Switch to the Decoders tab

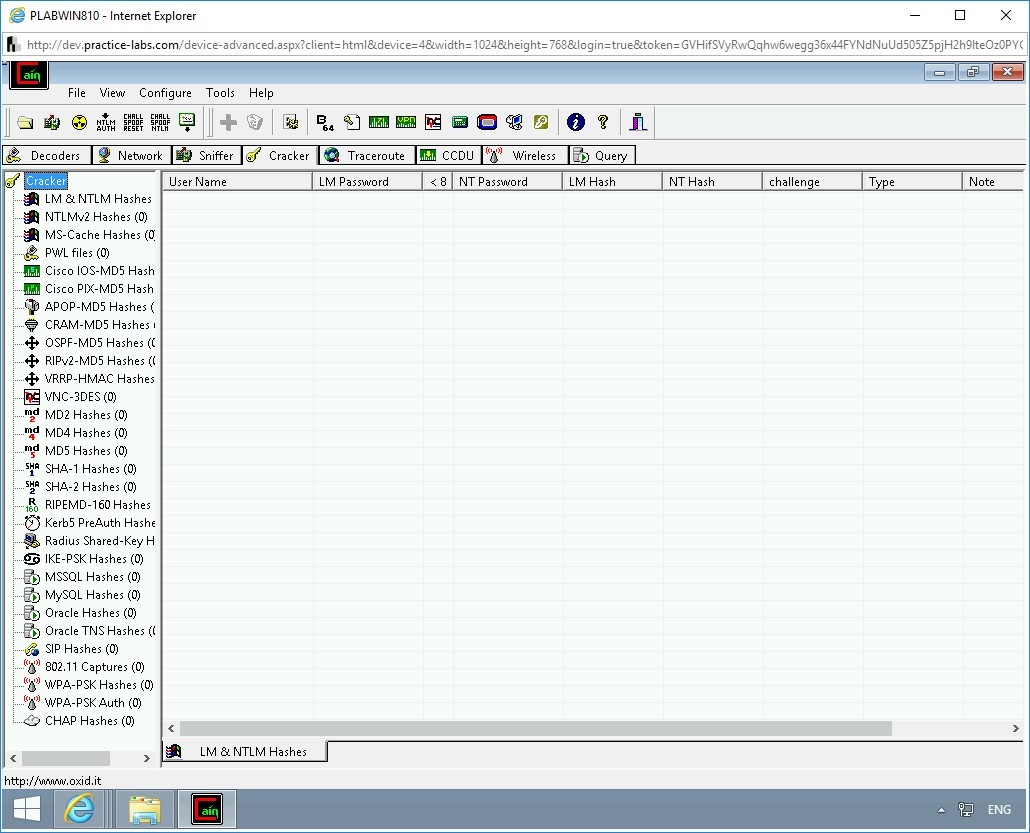pos(47,155)
